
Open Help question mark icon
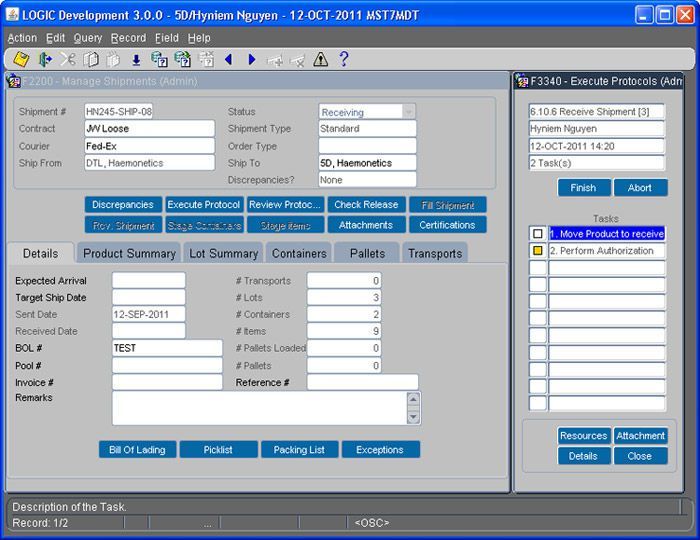pyautogui.click(x=344, y=60)
